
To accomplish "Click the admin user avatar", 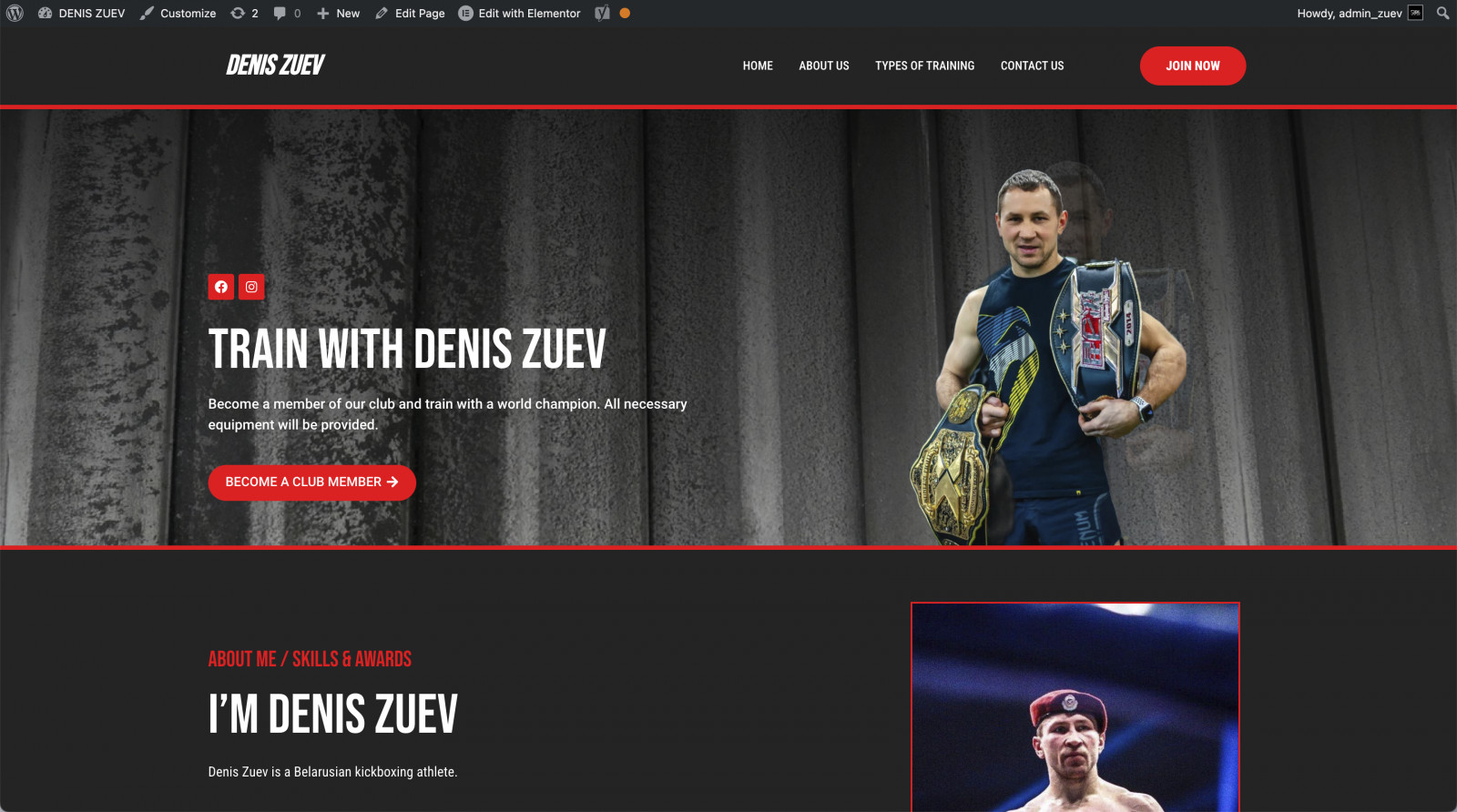I will click(1415, 13).
